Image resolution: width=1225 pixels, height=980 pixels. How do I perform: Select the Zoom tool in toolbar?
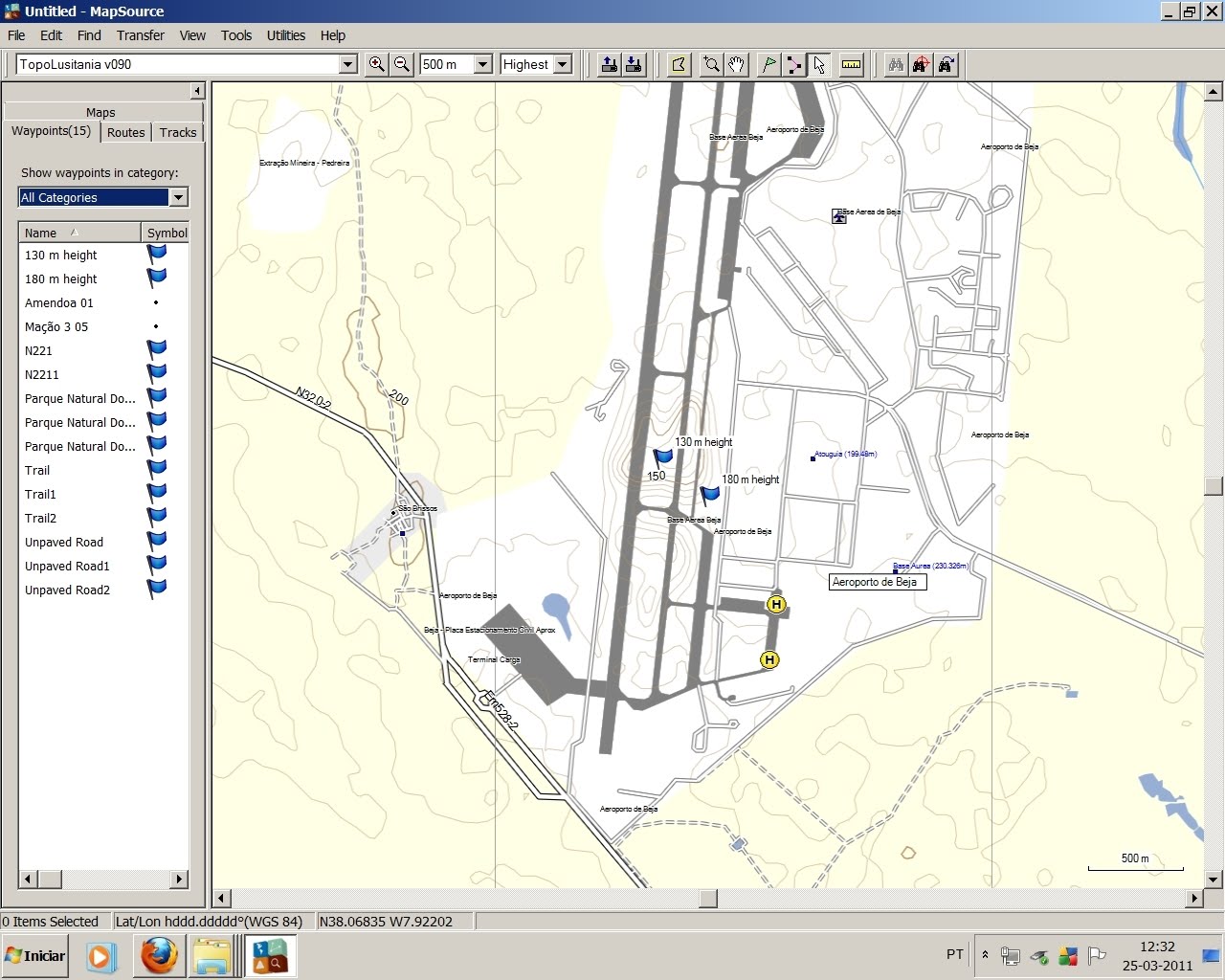[x=710, y=64]
